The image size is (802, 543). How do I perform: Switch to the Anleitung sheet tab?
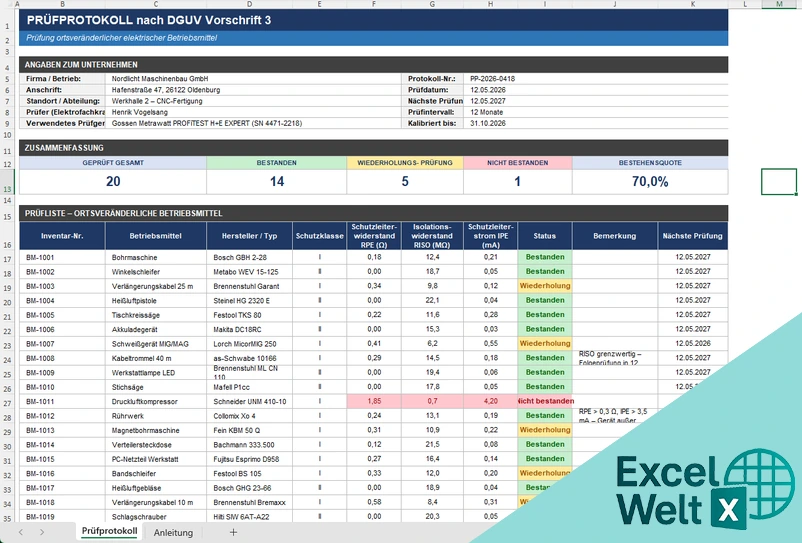pyautogui.click(x=173, y=532)
